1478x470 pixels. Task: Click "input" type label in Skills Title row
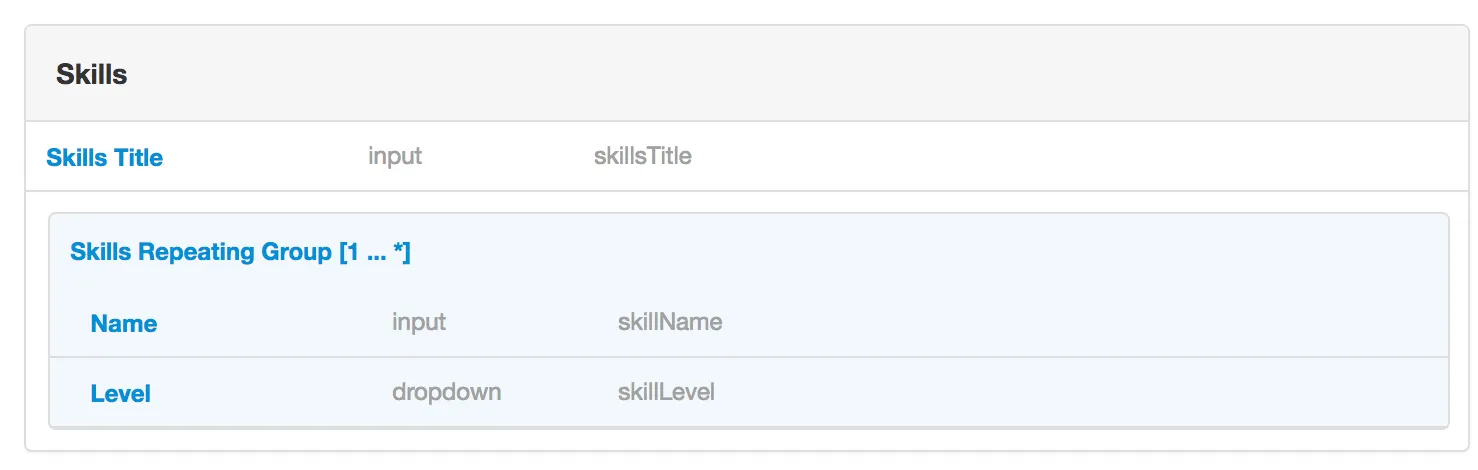click(x=395, y=157)
